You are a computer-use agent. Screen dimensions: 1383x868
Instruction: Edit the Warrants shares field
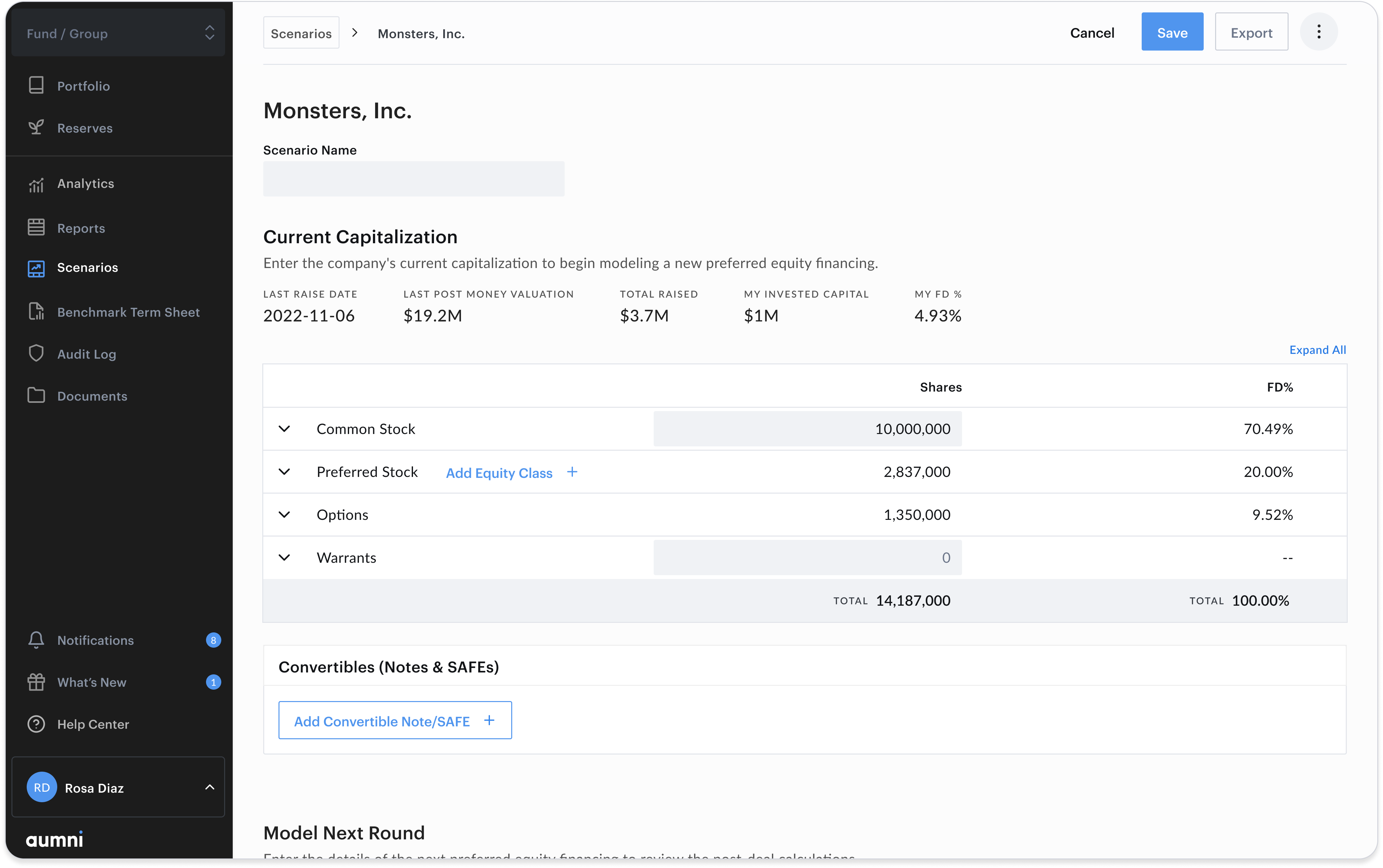808,557
